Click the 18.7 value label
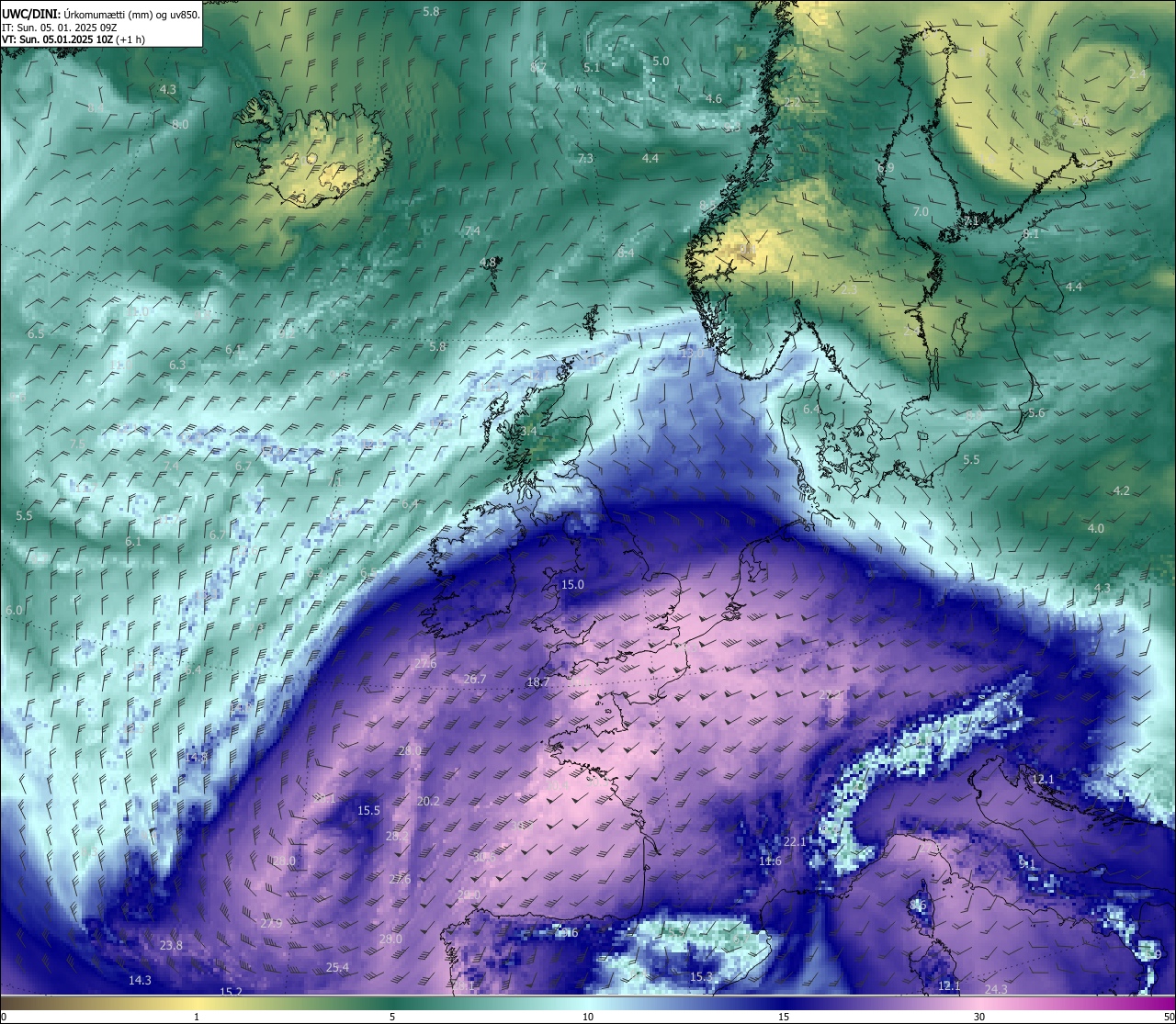Viewport: 1176px width, 1024px height. 538,682
